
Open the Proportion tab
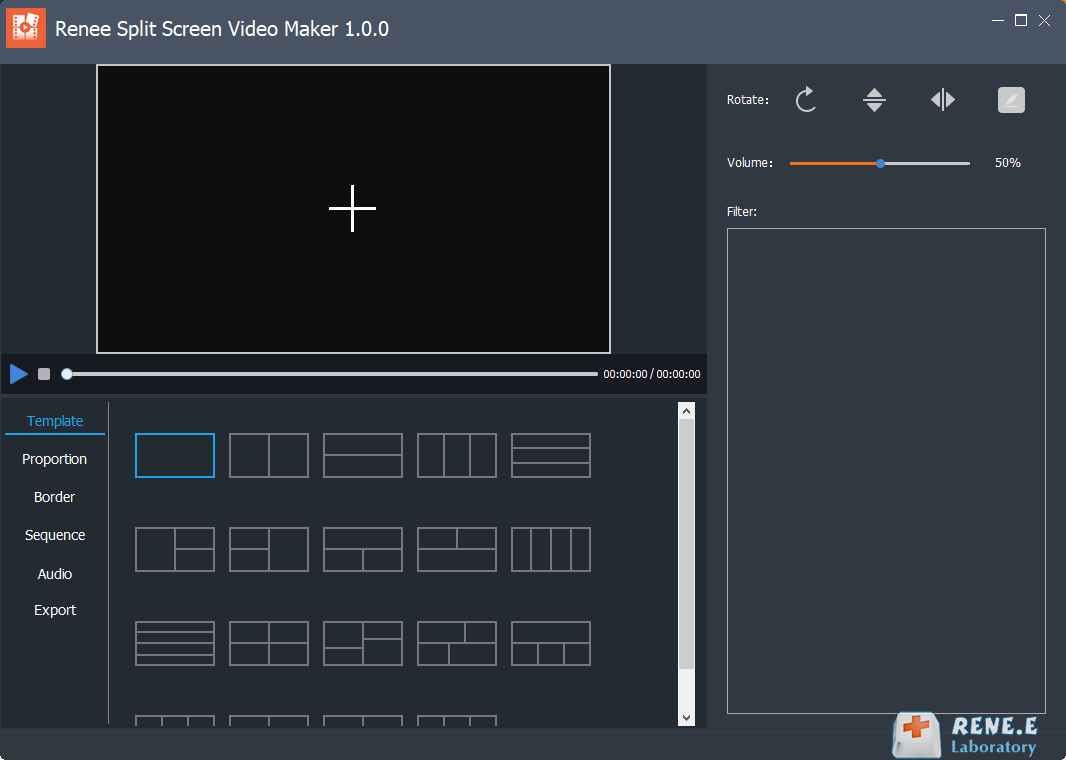point(54,459)
